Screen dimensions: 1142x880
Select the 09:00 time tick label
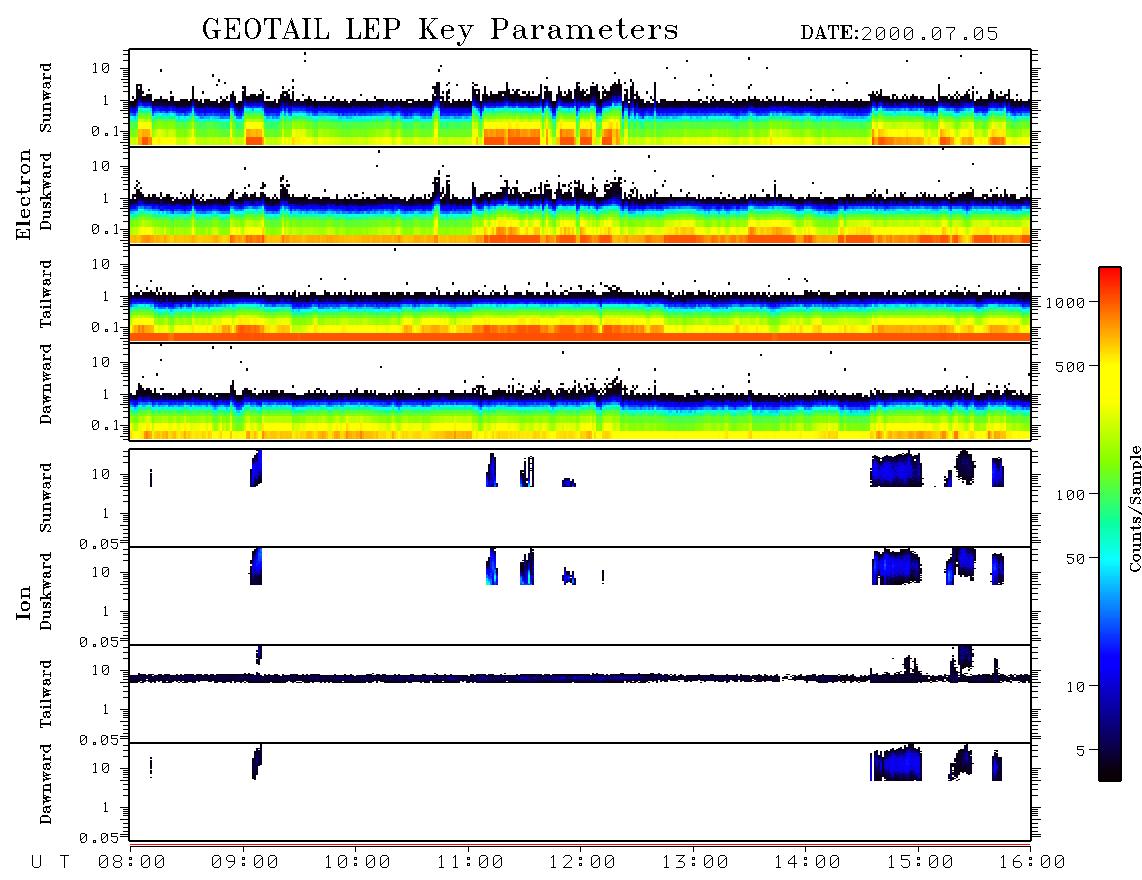[244, 862]
